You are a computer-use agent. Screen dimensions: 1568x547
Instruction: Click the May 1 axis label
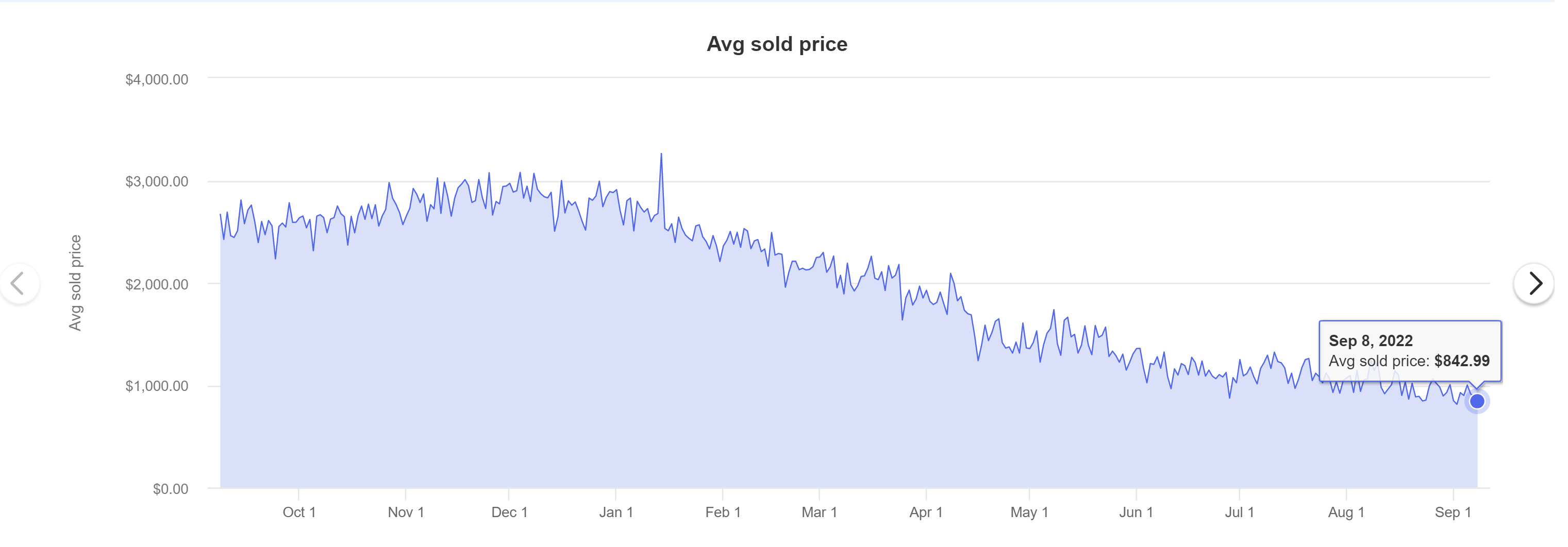coord(1029,512)
